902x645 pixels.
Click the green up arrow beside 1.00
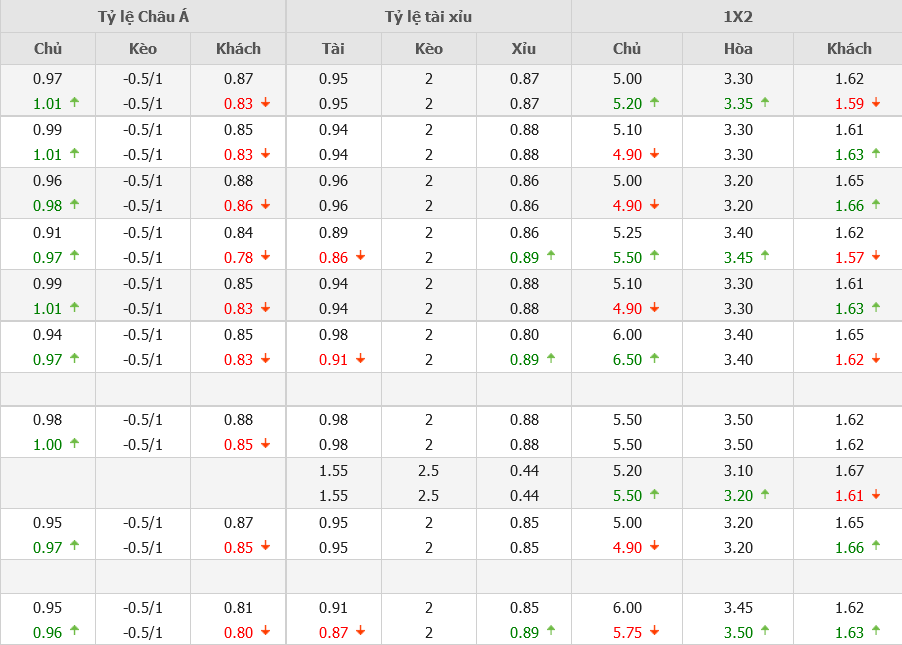[x=75, y=443]
